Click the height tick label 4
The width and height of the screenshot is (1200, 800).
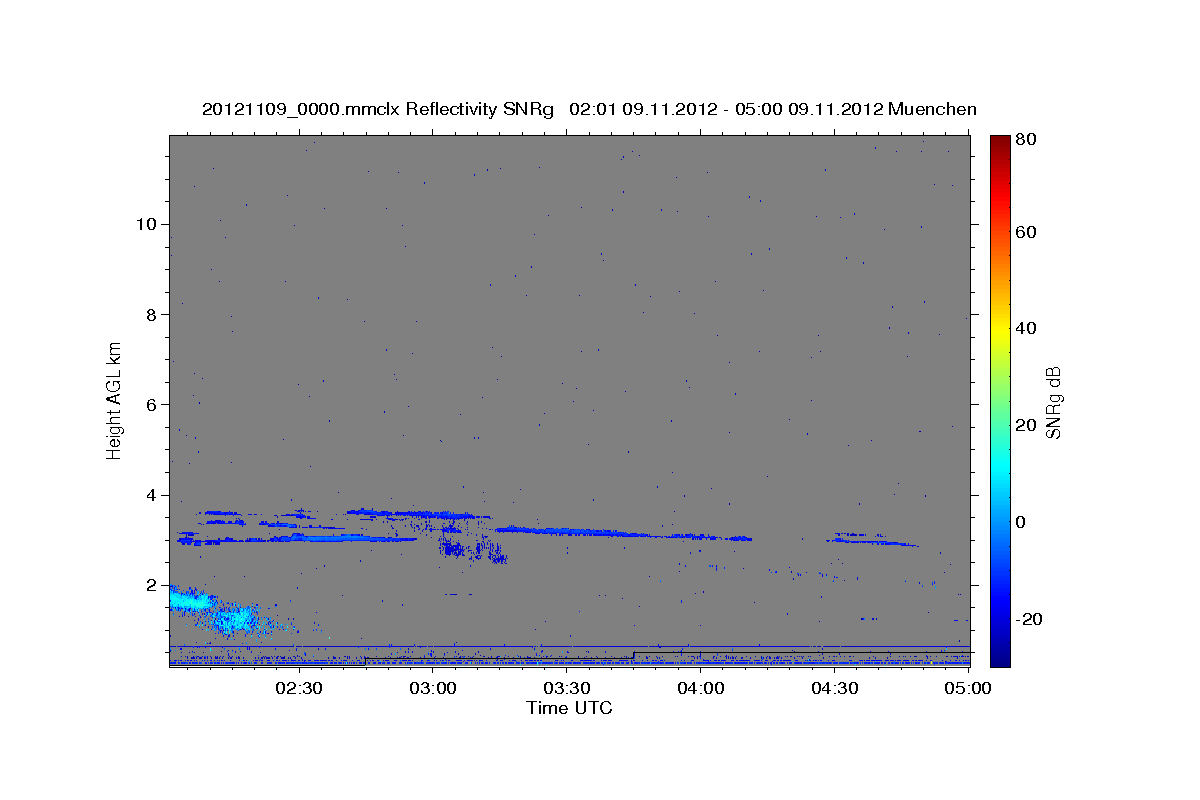click(151, 495)
